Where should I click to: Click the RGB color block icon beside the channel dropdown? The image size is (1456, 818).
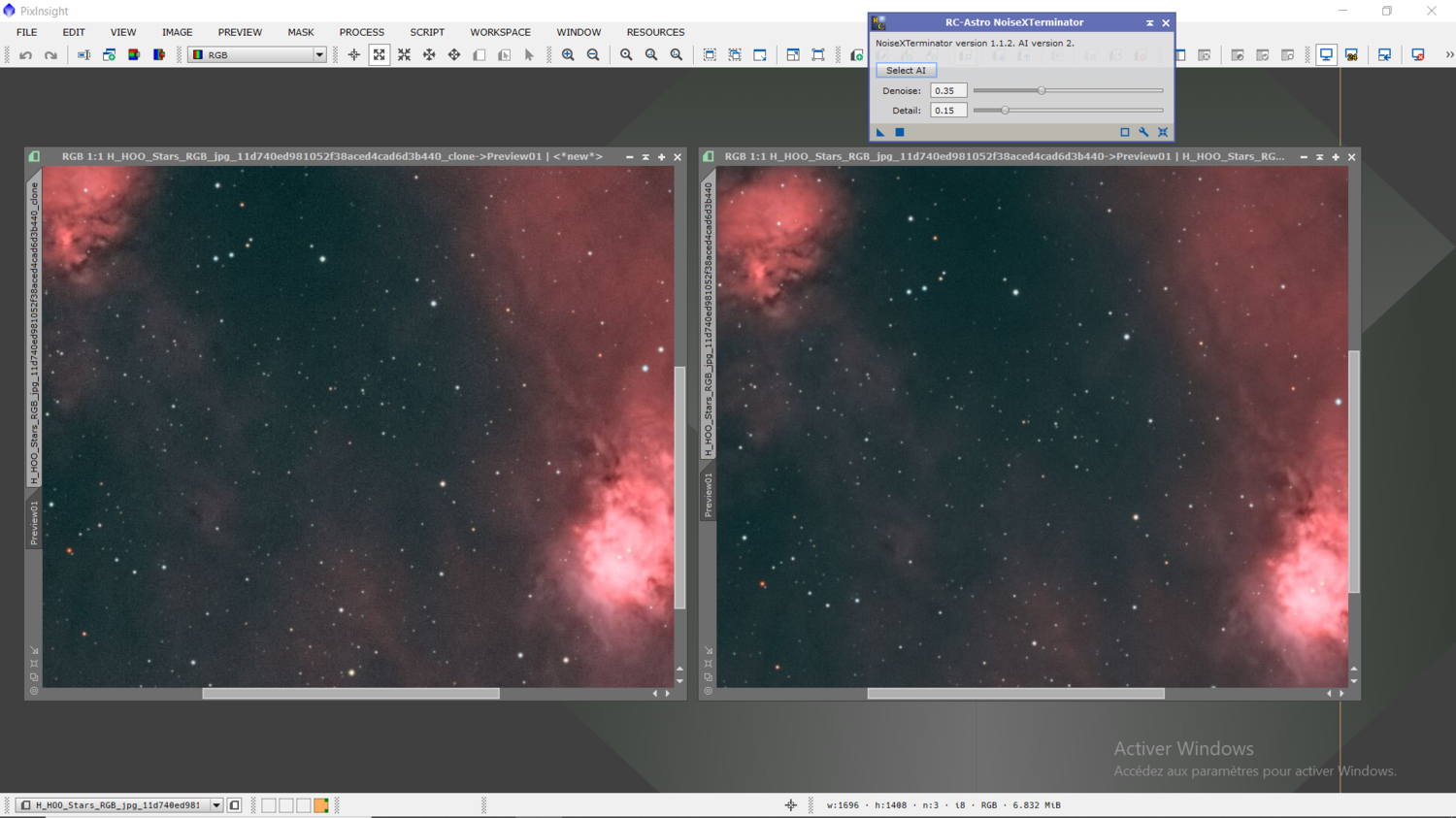coord(159,55)
